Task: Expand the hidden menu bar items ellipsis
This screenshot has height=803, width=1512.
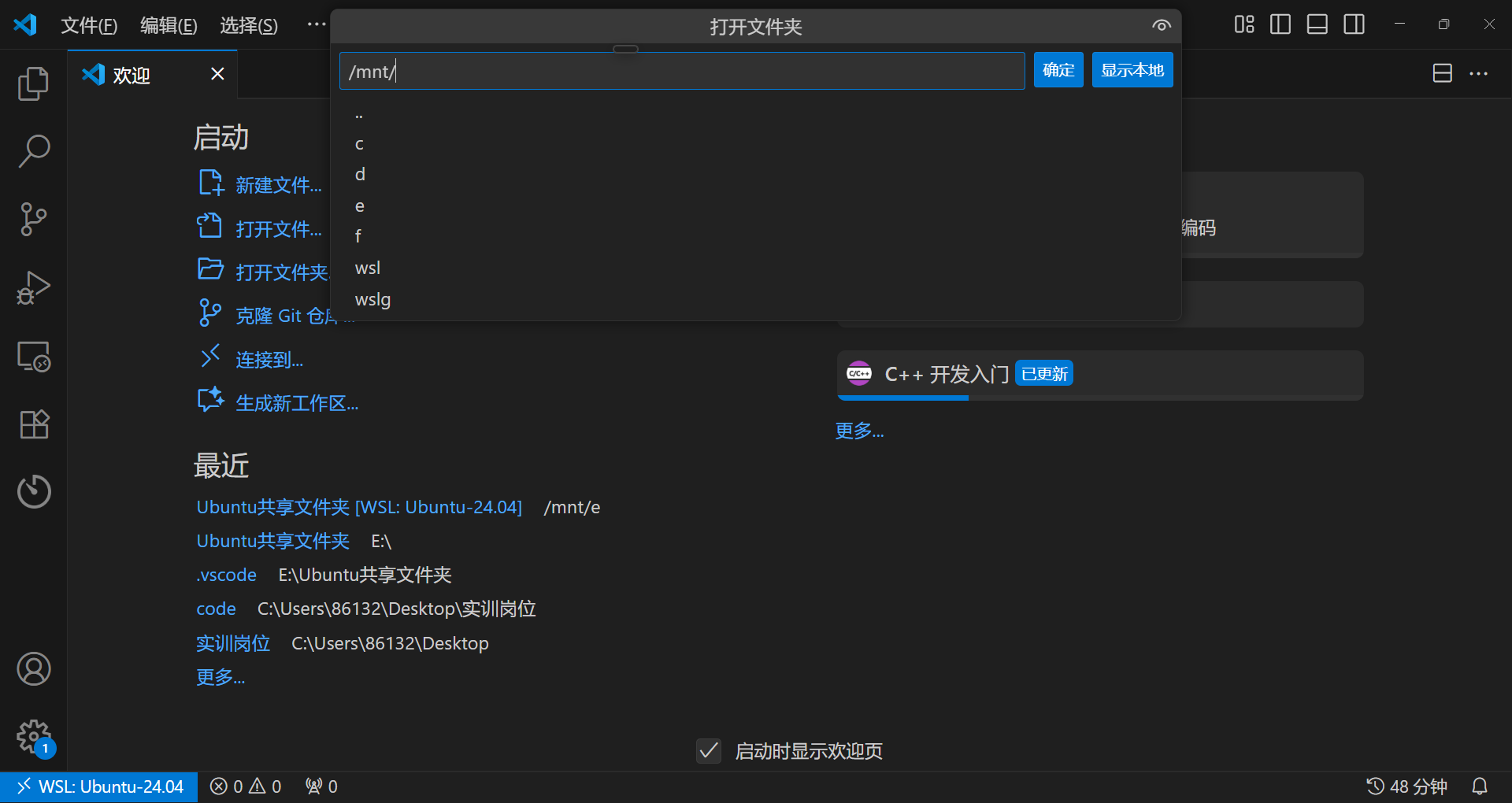Action: pos(317,24)
